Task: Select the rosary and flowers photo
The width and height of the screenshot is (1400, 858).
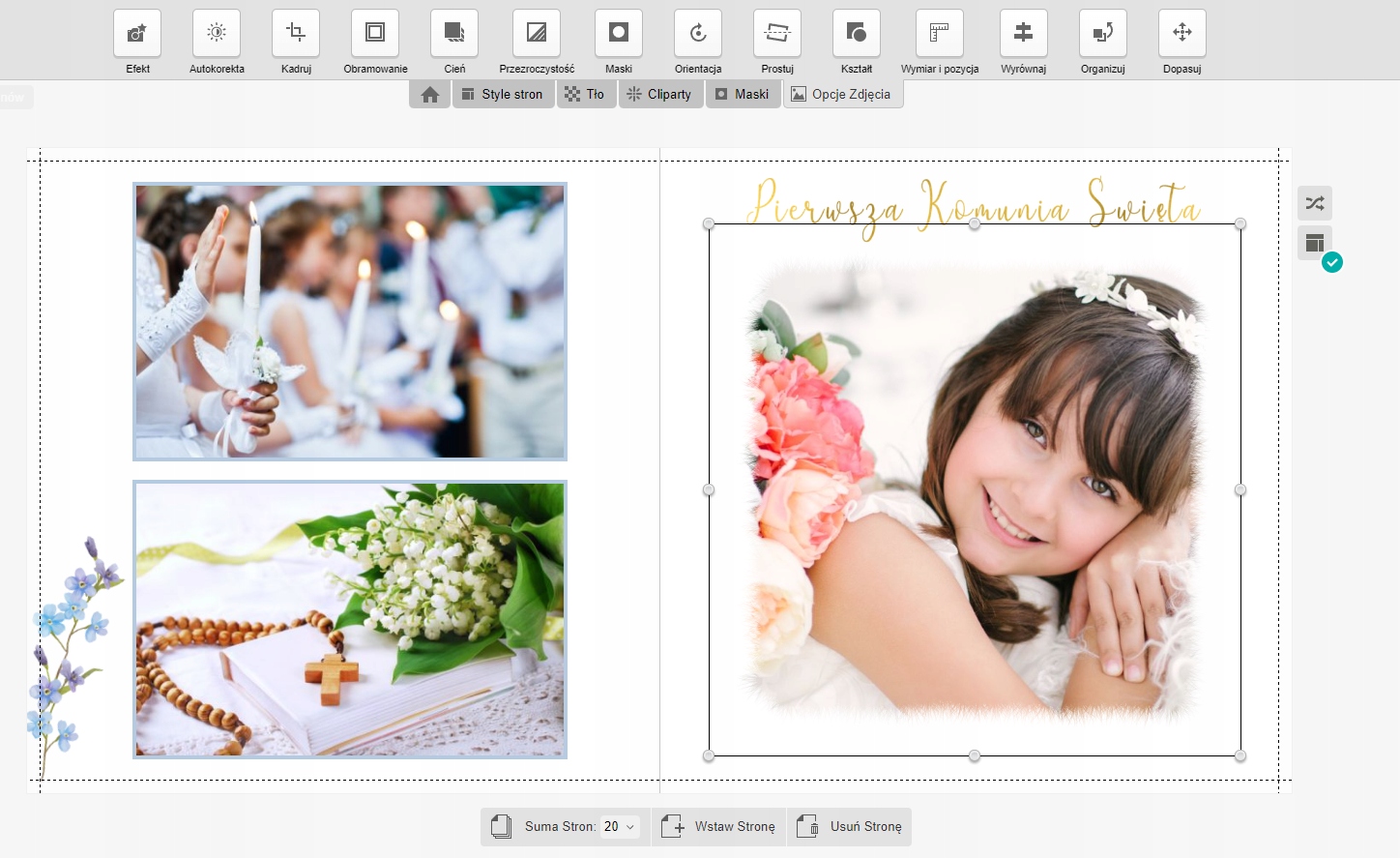Action: [350, 619]
